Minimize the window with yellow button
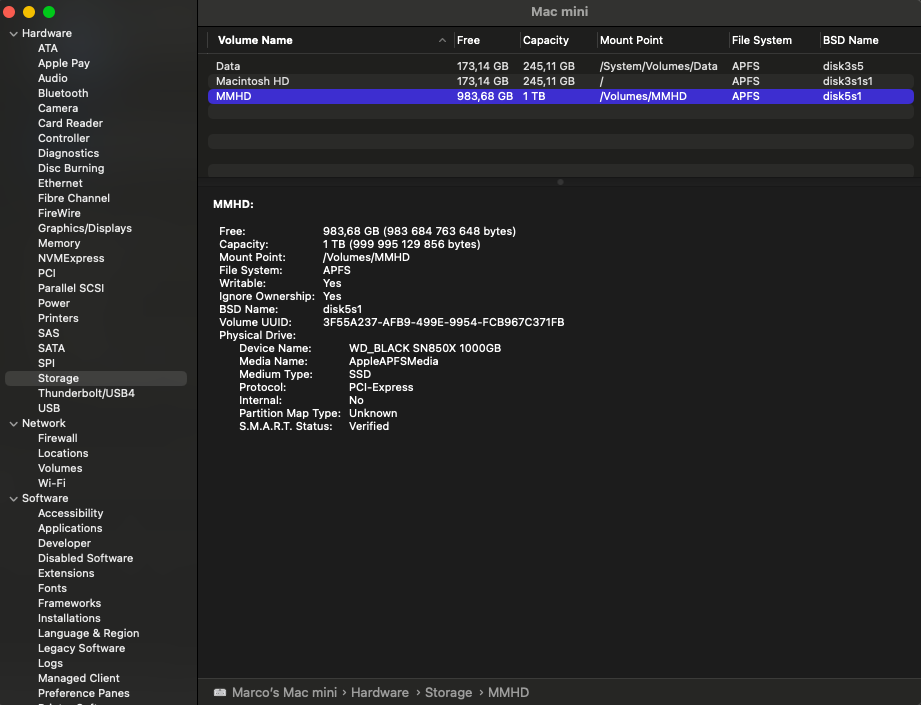The image size is (921, 705). tap(29, 12)
